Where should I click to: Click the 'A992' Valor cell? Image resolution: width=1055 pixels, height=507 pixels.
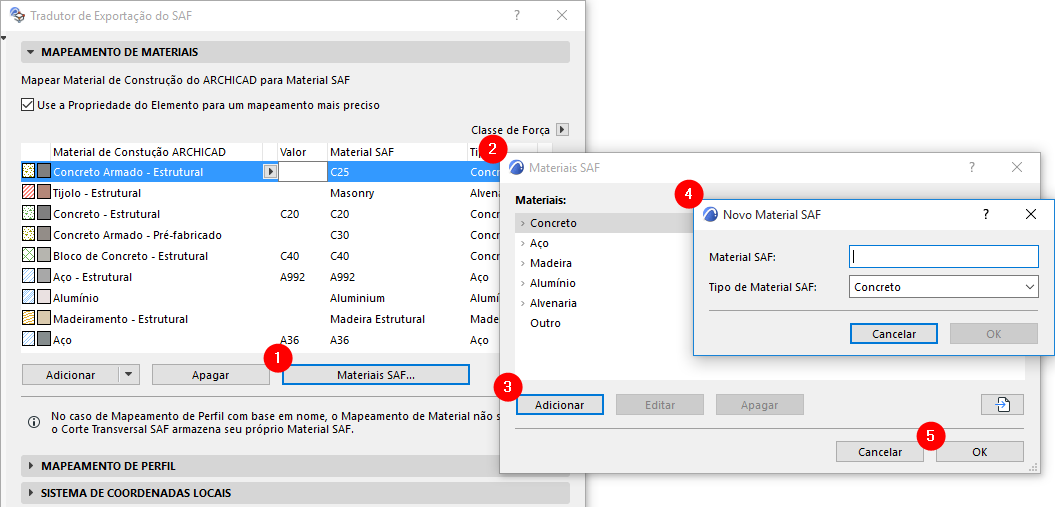(x=293, y=277)
